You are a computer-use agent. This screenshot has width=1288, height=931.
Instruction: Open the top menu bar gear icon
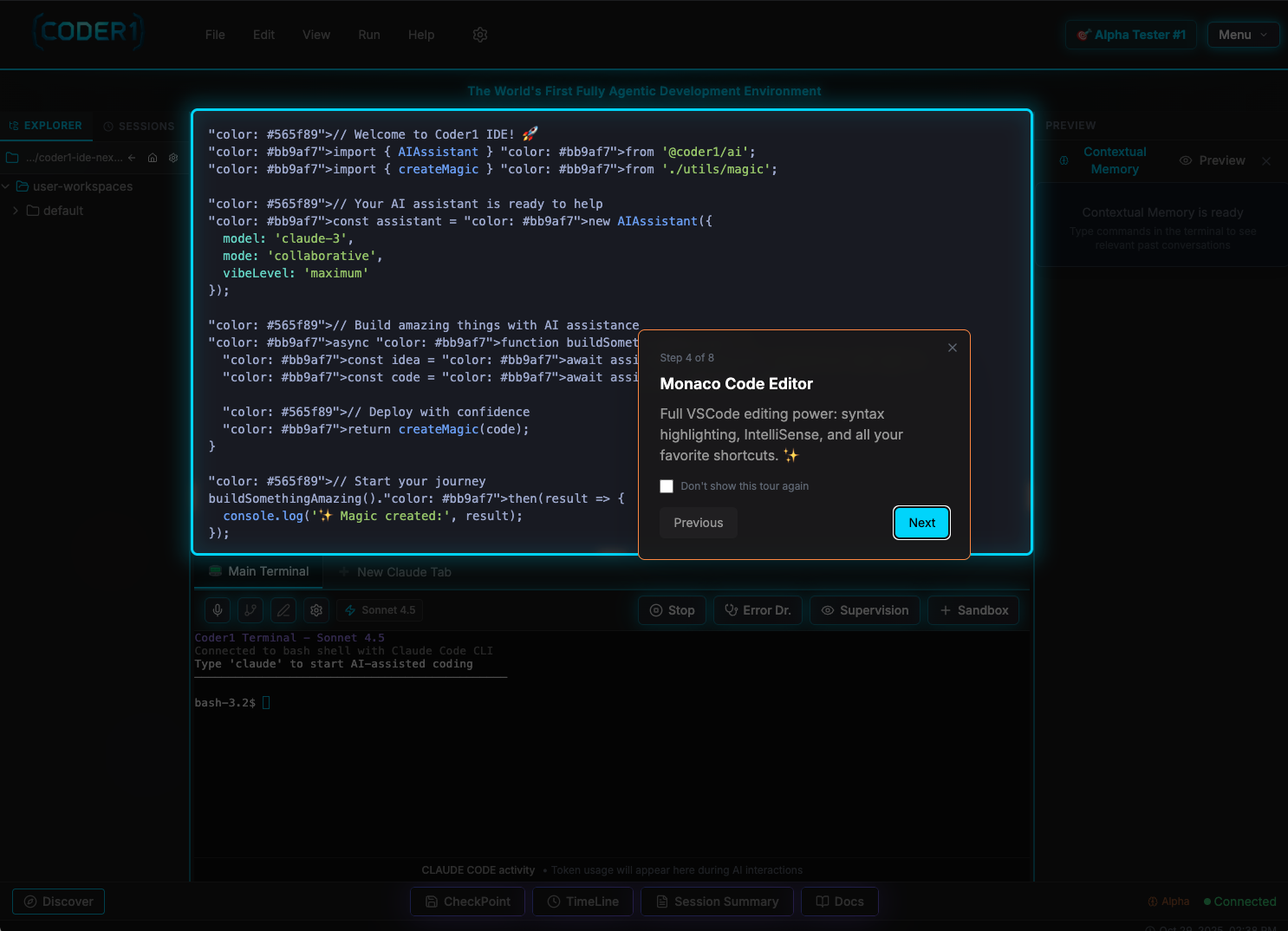pos(480,35)
